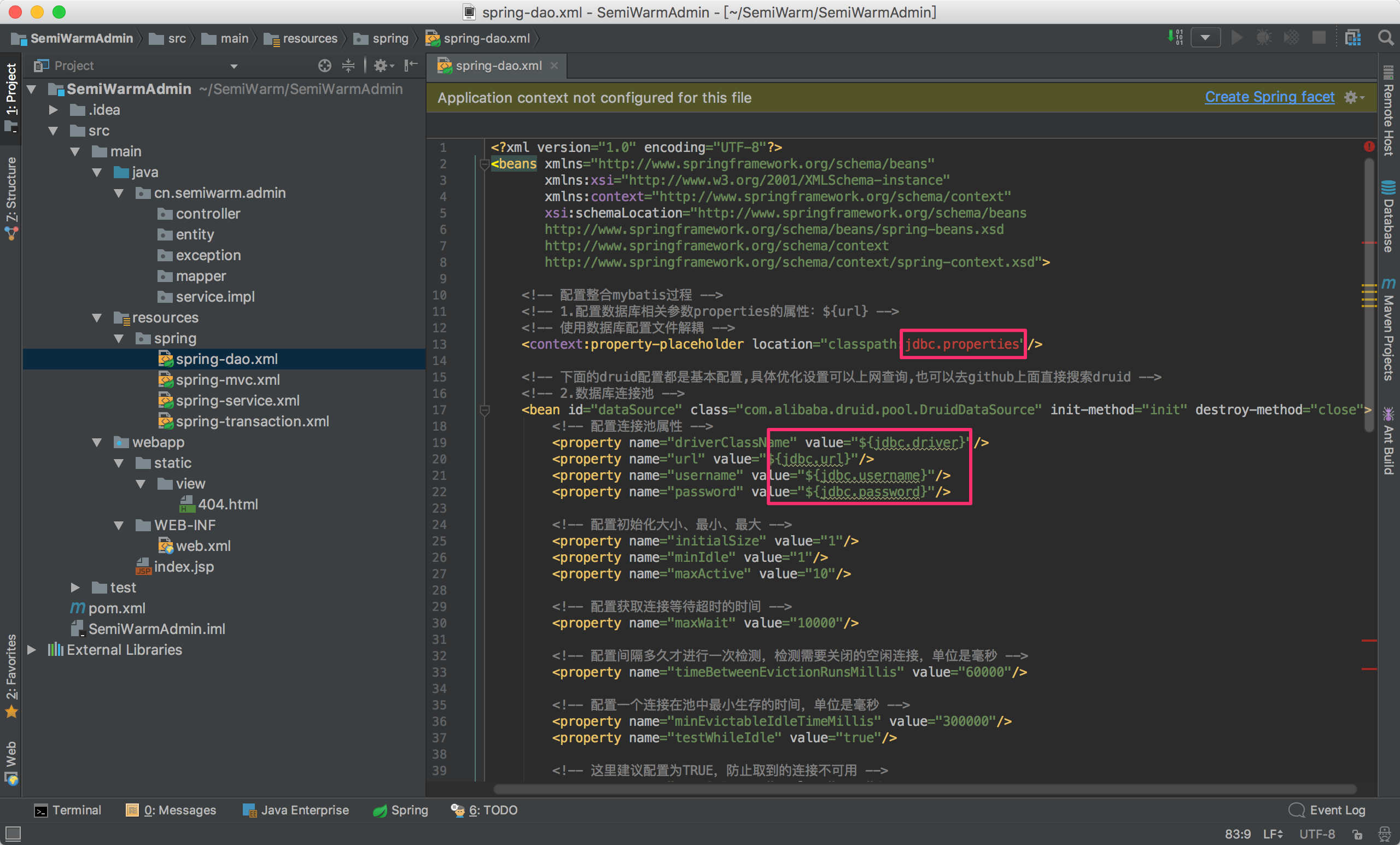Open the Terminal tool window
The width and height of the screenshot is (1400, 845).
coord(68,810)
